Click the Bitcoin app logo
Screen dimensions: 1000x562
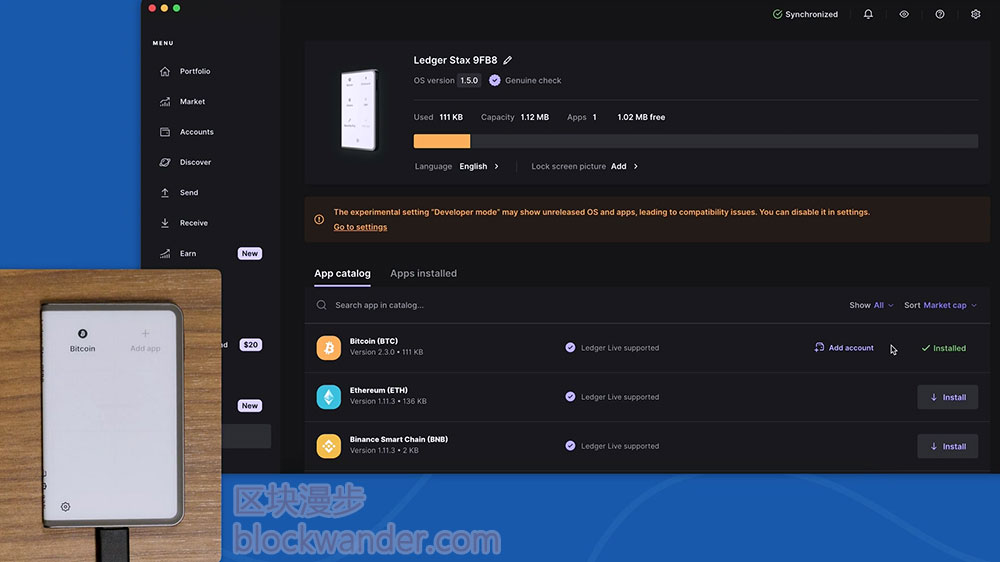coord(328,348)
